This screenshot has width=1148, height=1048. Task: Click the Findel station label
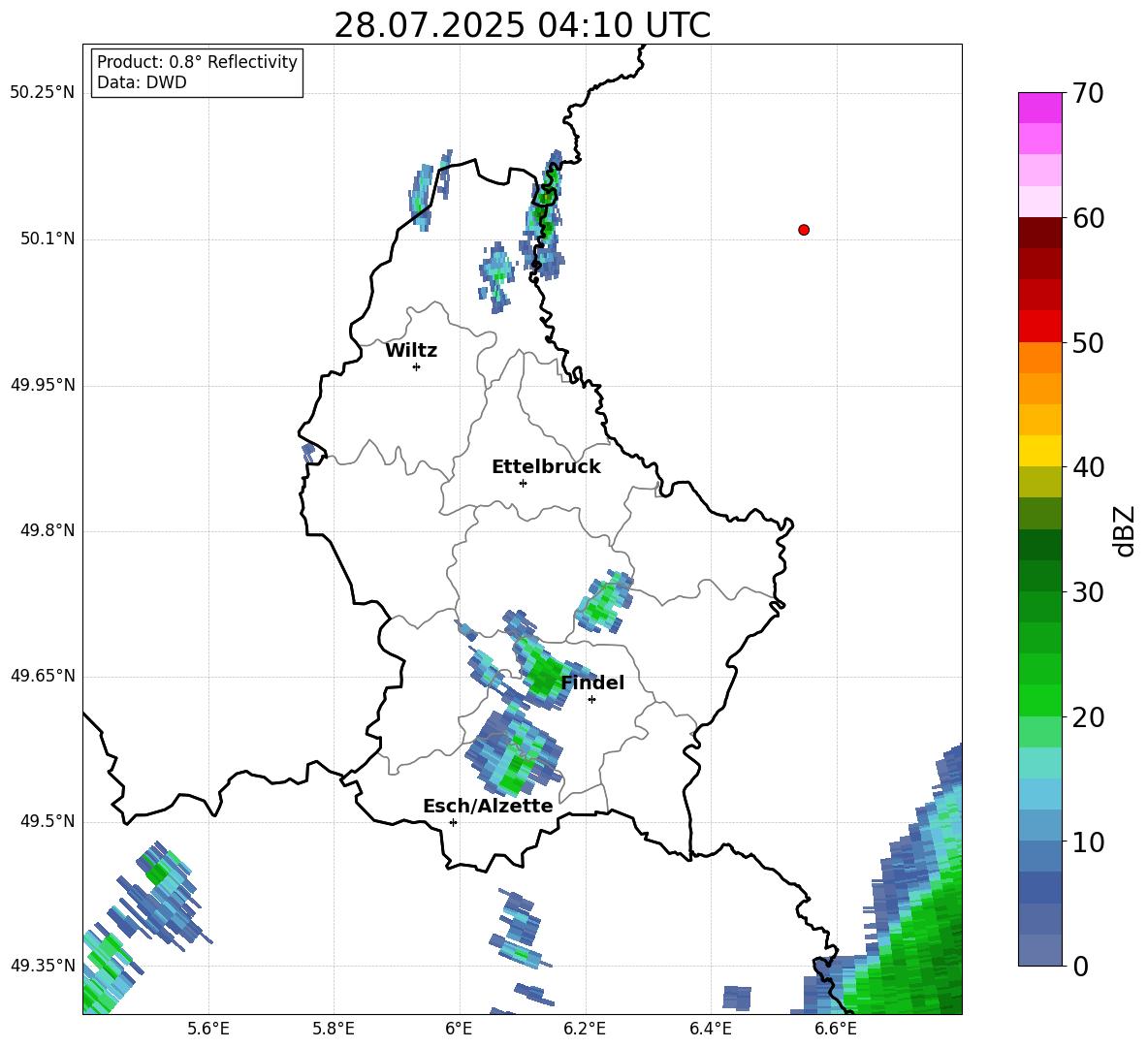click(x=593, y=683)
